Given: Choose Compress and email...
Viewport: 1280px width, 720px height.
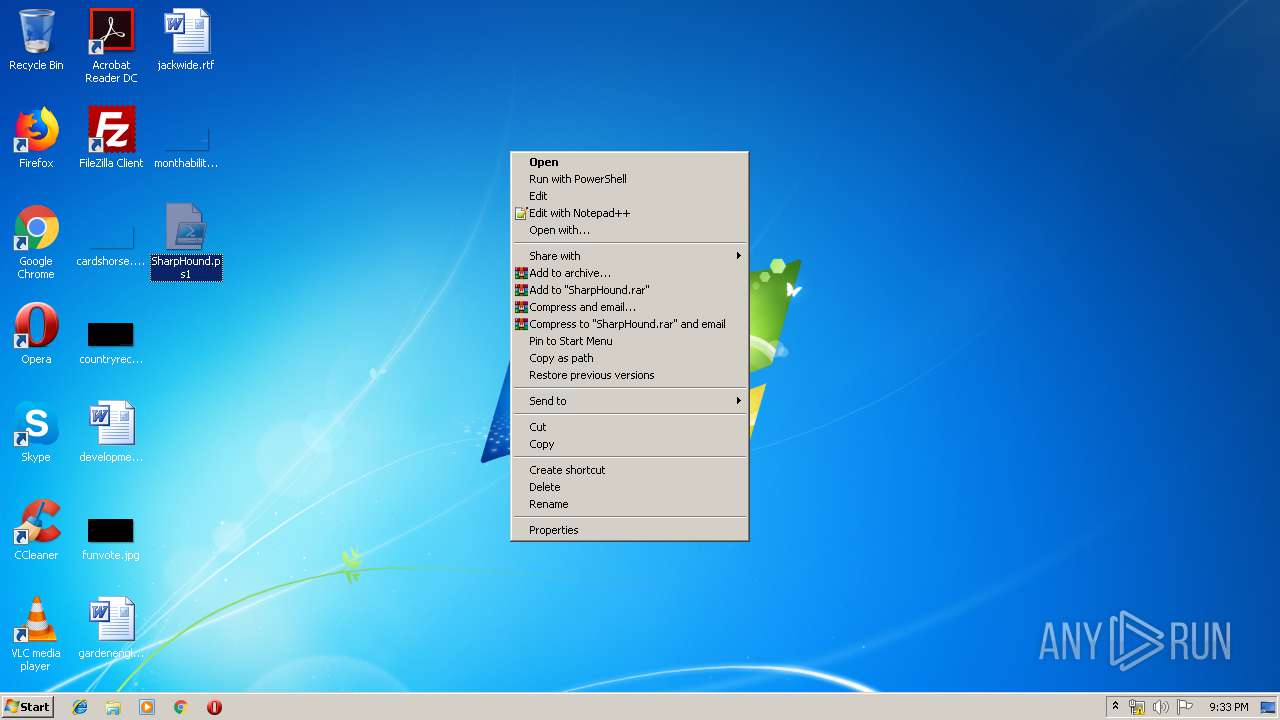Looking at the screenshot, I should (629, 307).
